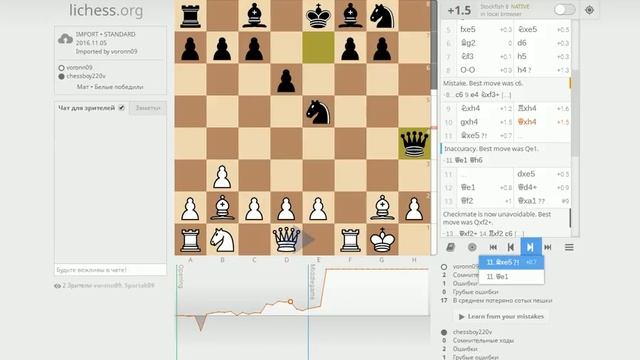The image size is (640, 360).
Task: Click the c6 e4 Nxf3+ variation line
Action: point(478,95)
